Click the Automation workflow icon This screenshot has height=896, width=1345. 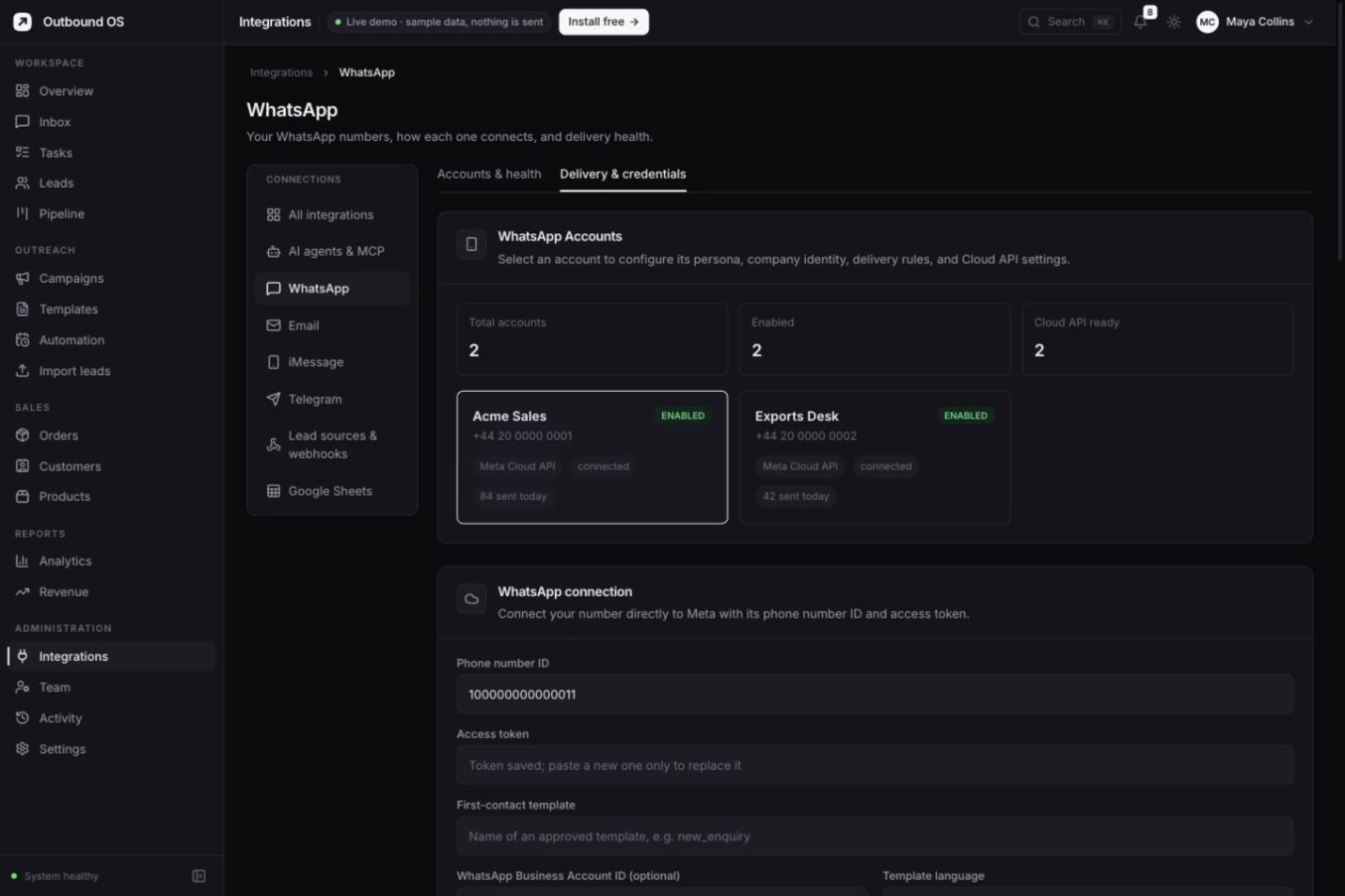tap(23, 340)
